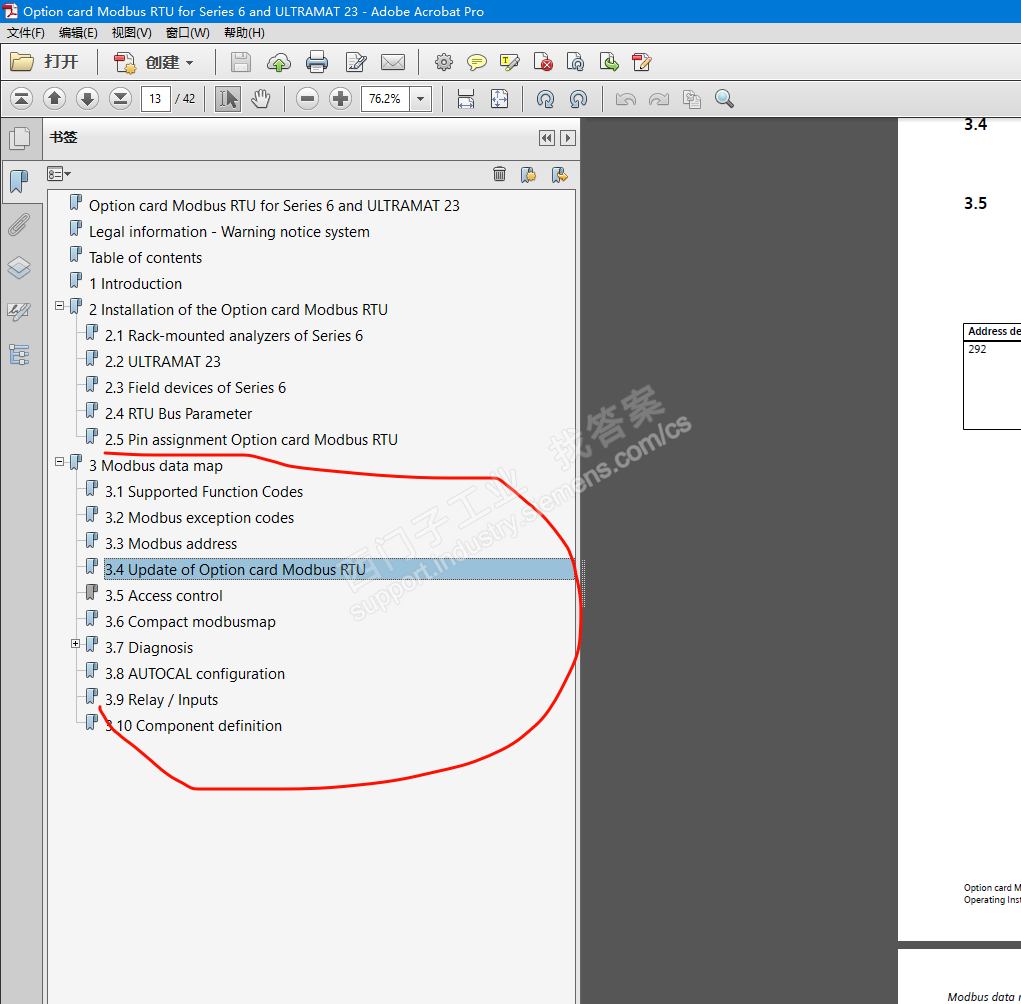Open the zoom level dropdown arrow
The image size is (1021, 1004).
[x=421, y=99]
